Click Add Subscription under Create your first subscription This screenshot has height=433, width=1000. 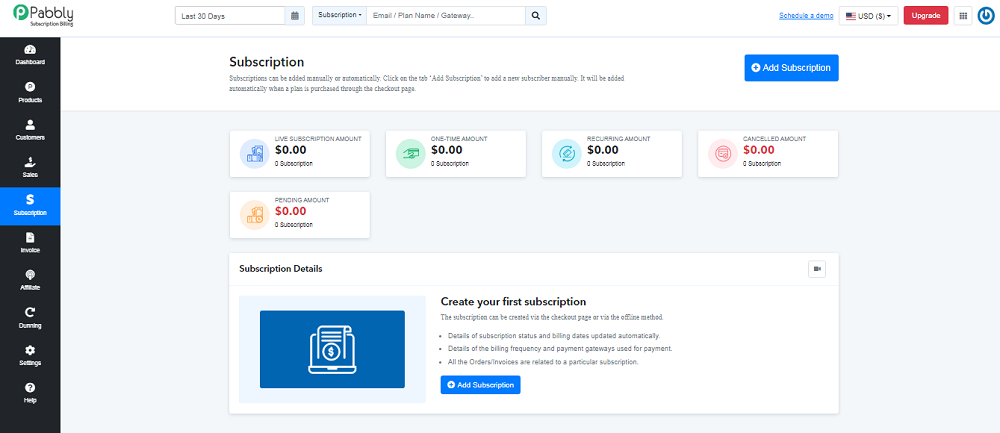(x=480, y=385)
